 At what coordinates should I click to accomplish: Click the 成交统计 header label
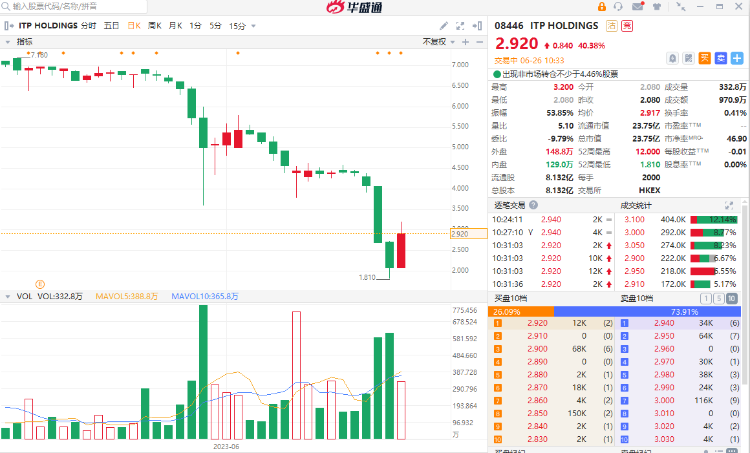click(636, 205)
